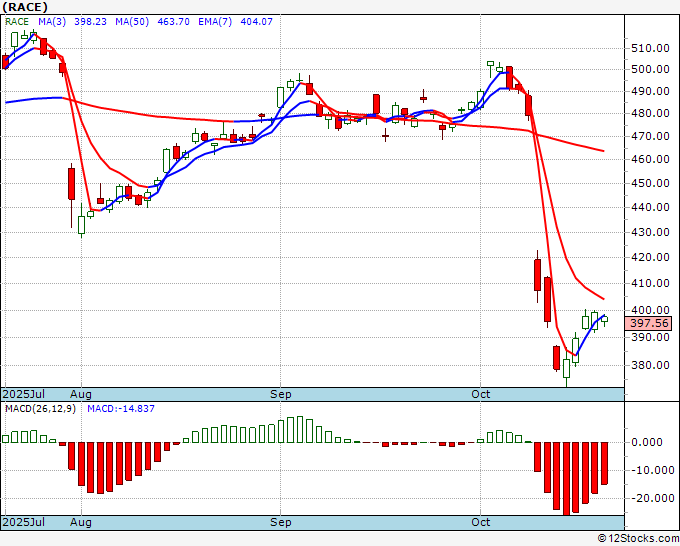Click the MACD(26,12,9) indicator label
The image size is (680, 546).
pos(40,409)
